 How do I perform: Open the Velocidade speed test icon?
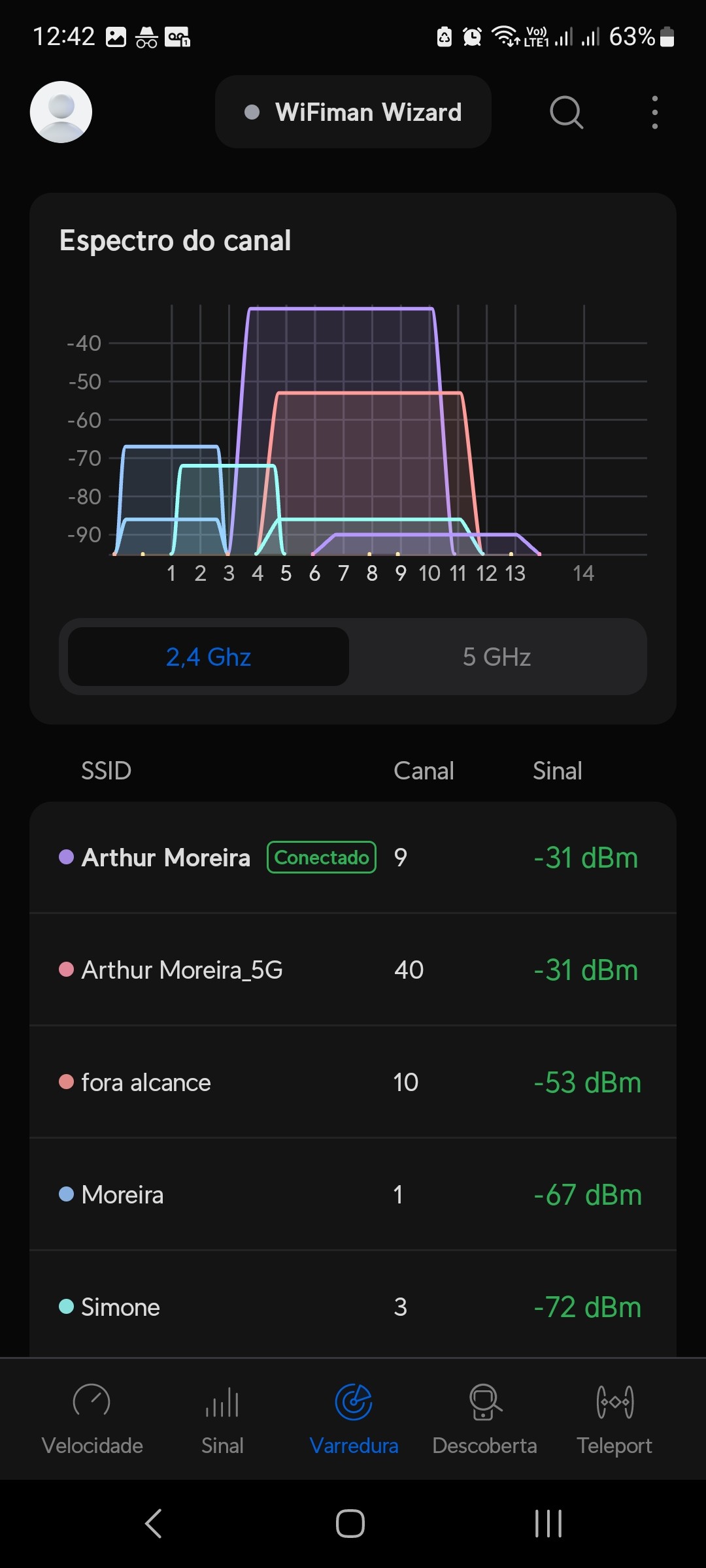coord(92,1401)
